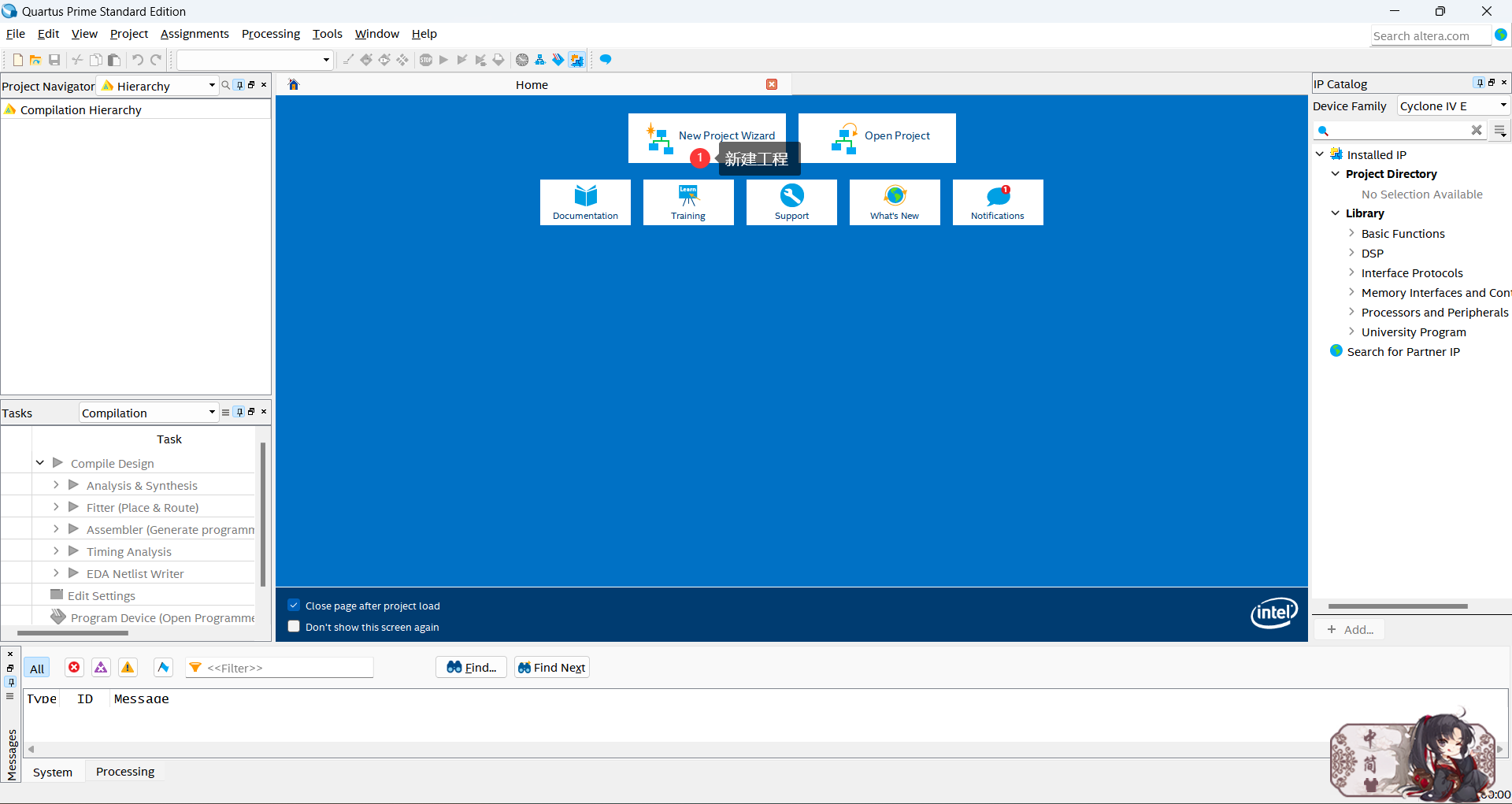Enable 'Don't show this screen again' checkbox

coord(294,627)
